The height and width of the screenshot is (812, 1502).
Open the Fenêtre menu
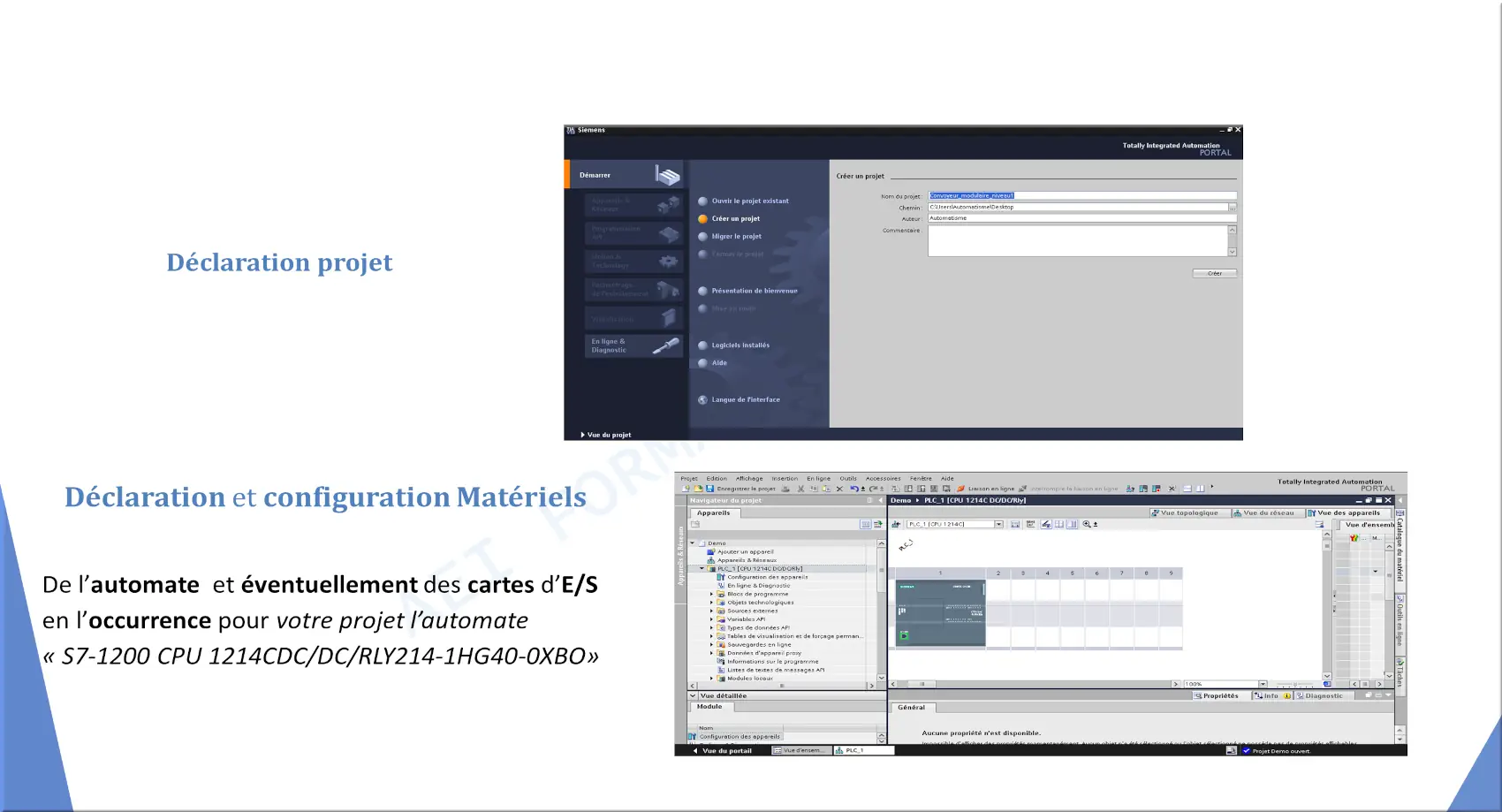(x=921, y=478)
